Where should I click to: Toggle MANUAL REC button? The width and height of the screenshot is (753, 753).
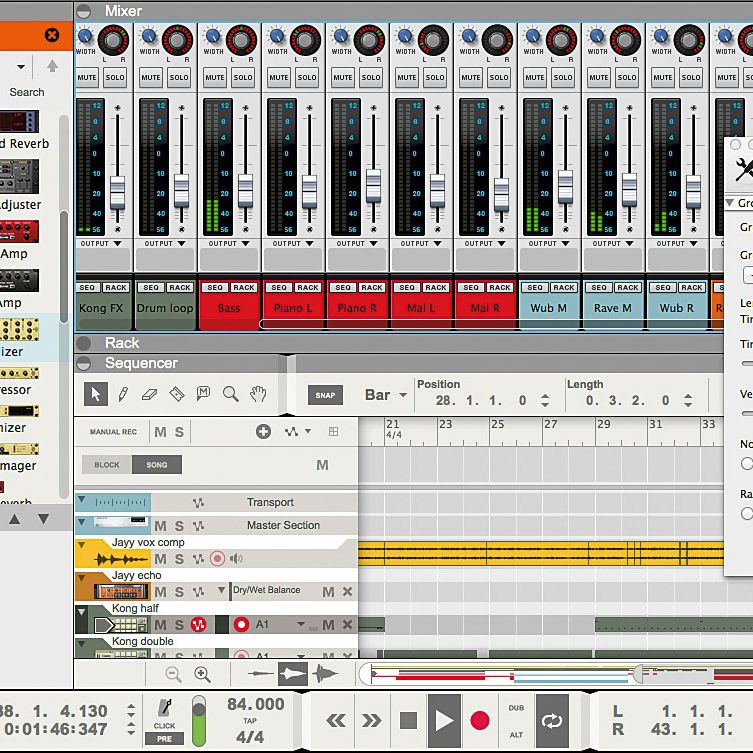point(113,432)
